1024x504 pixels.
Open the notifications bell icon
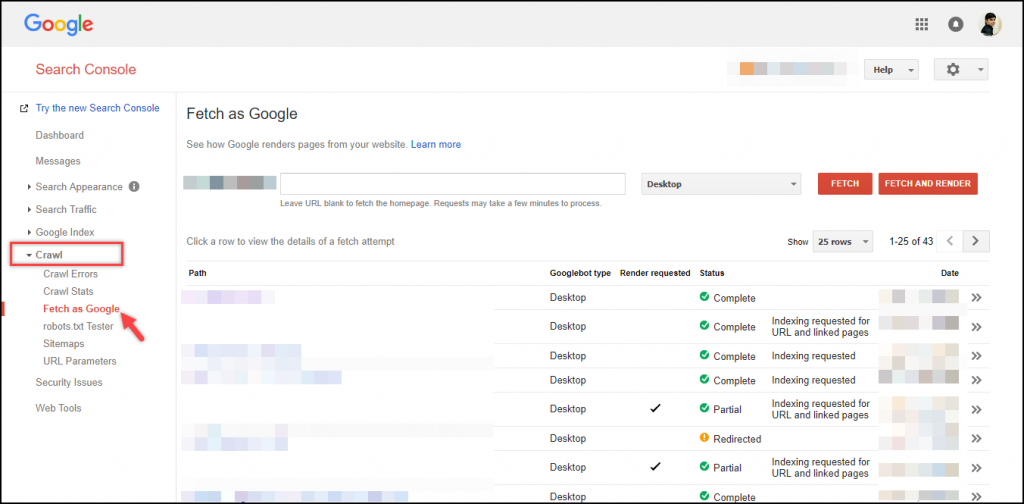click(x=955, y=24)
